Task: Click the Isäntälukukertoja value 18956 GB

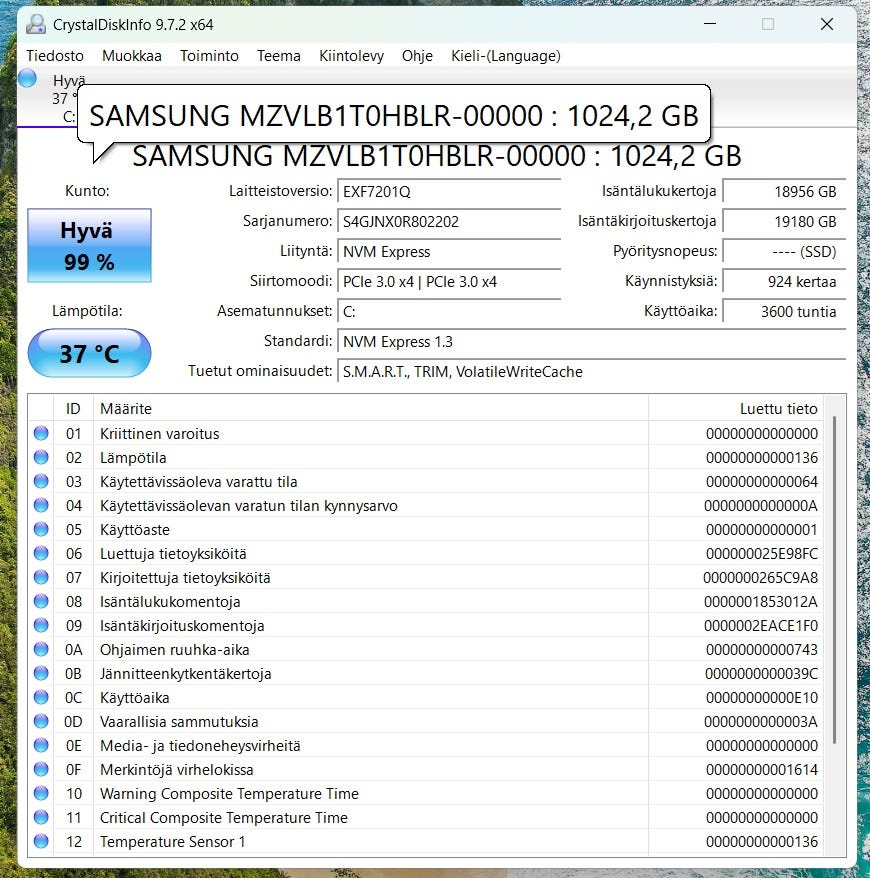Action: point(784,192)
